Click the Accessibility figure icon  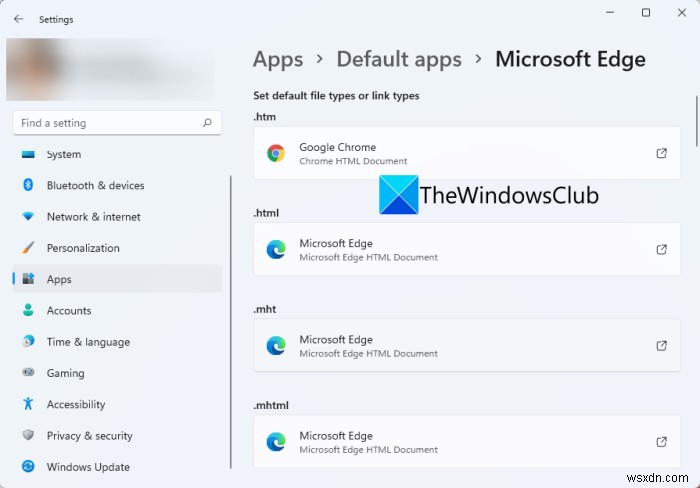click(x=28, y=404)
